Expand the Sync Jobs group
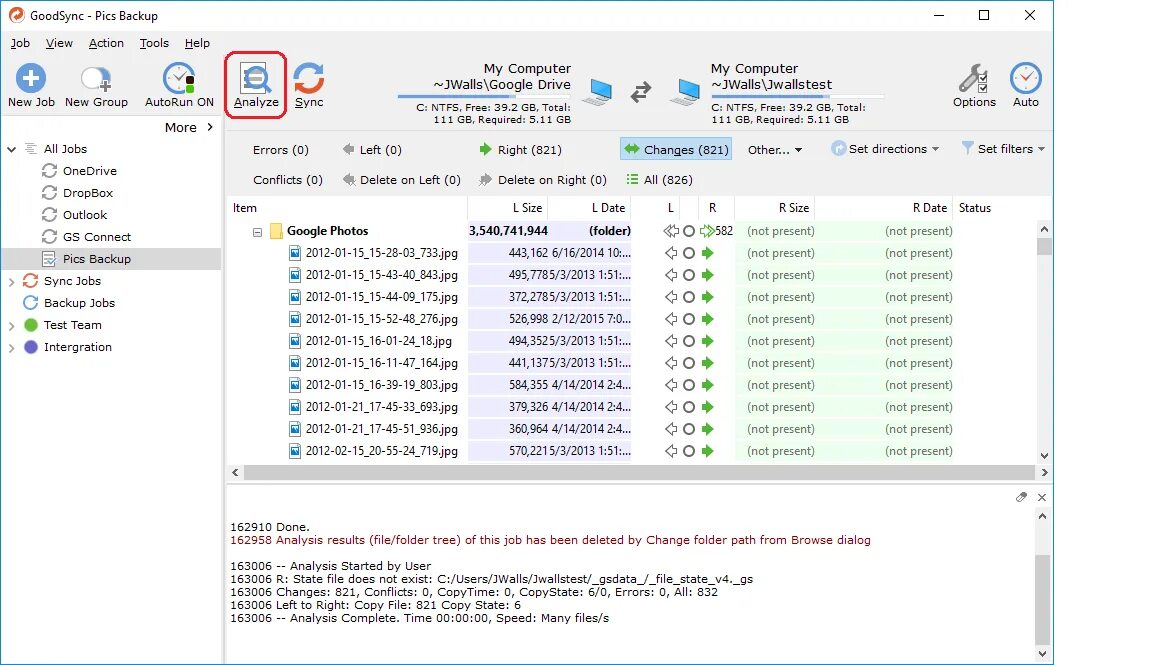The height and width of the screenshot is (665, 1152). click(12, 281)
